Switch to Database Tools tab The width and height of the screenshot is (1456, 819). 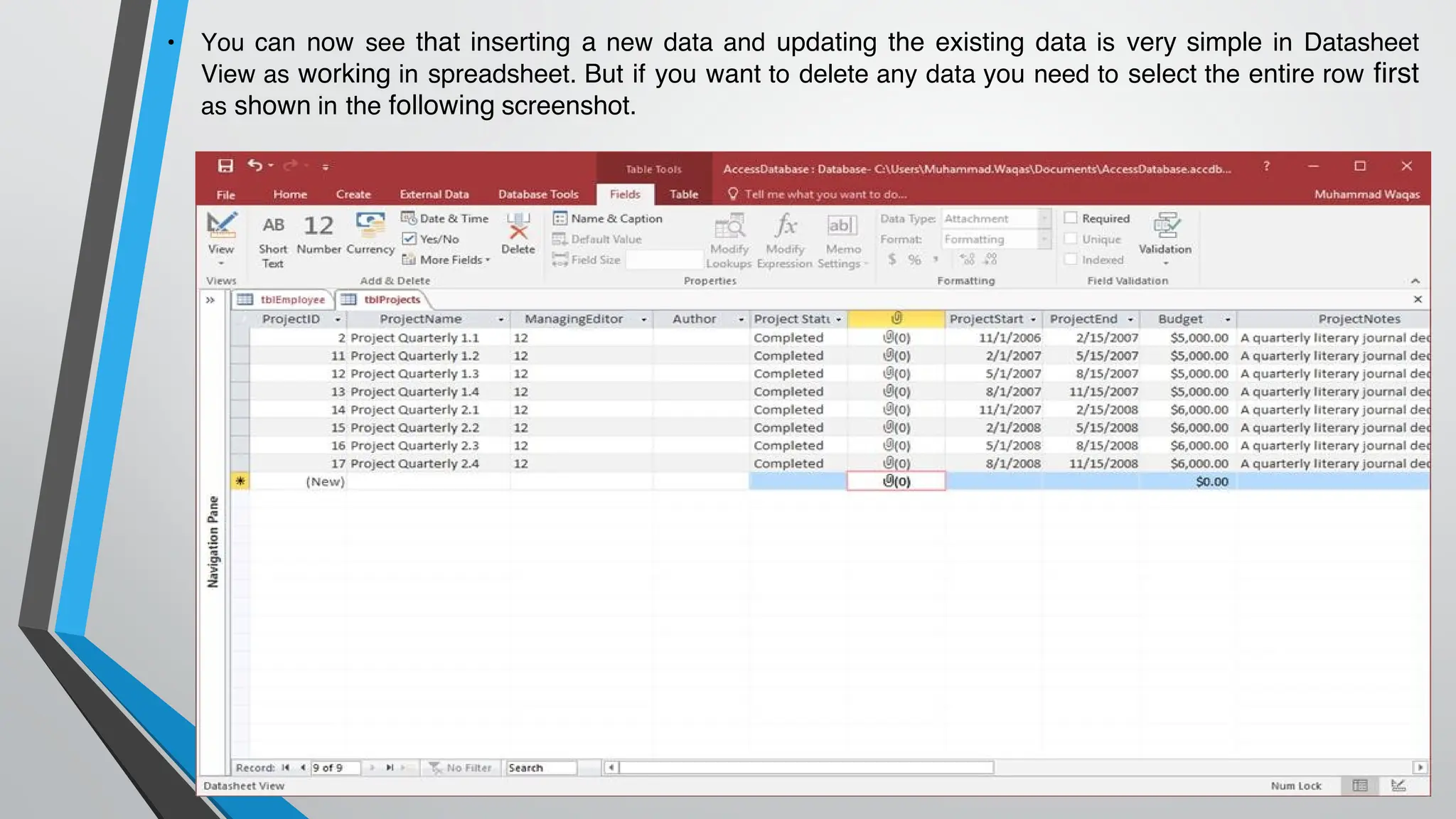pyautogui.click(x=538, y=194)
